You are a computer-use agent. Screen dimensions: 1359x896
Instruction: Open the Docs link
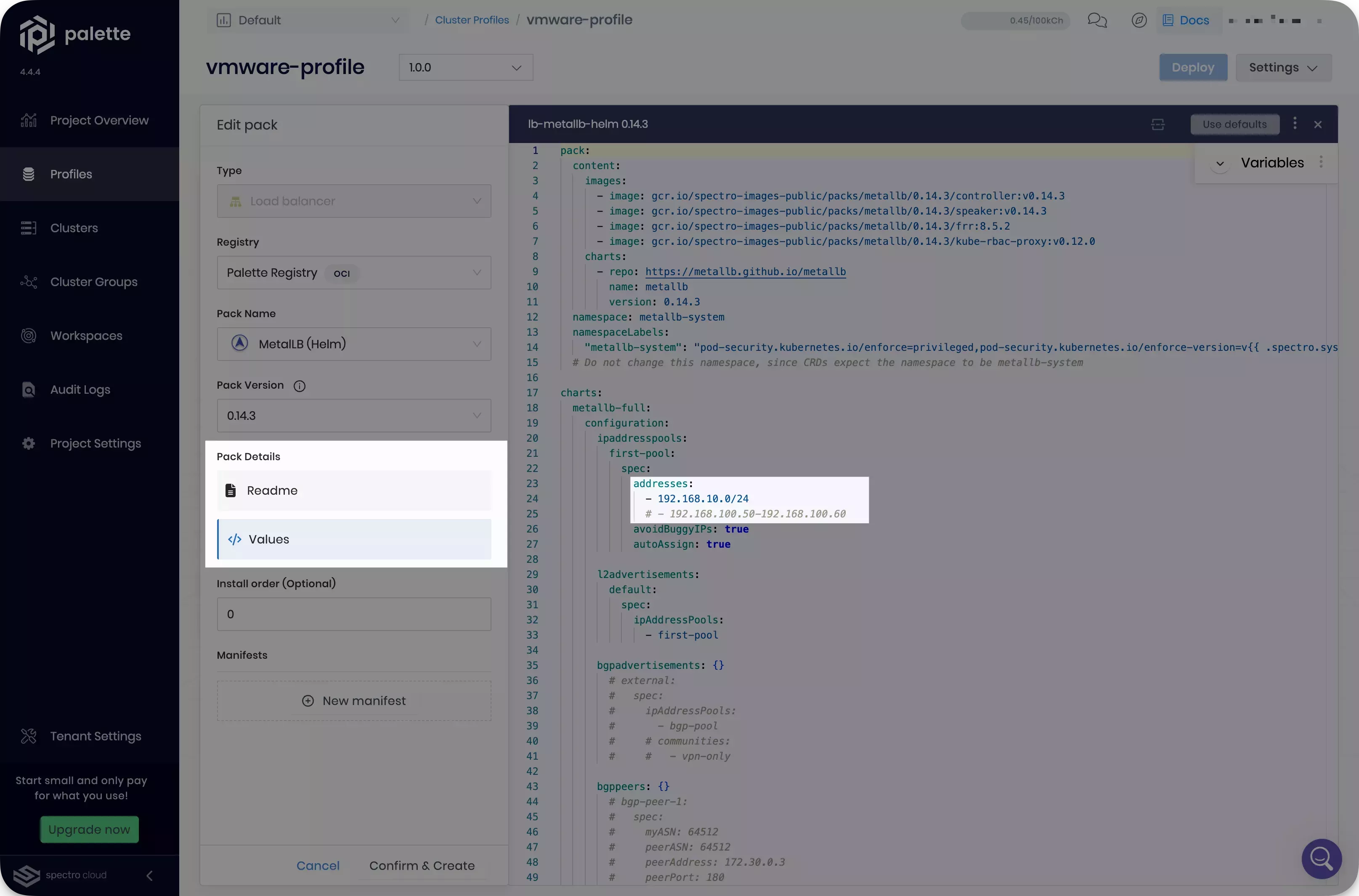pos(1186,21)
